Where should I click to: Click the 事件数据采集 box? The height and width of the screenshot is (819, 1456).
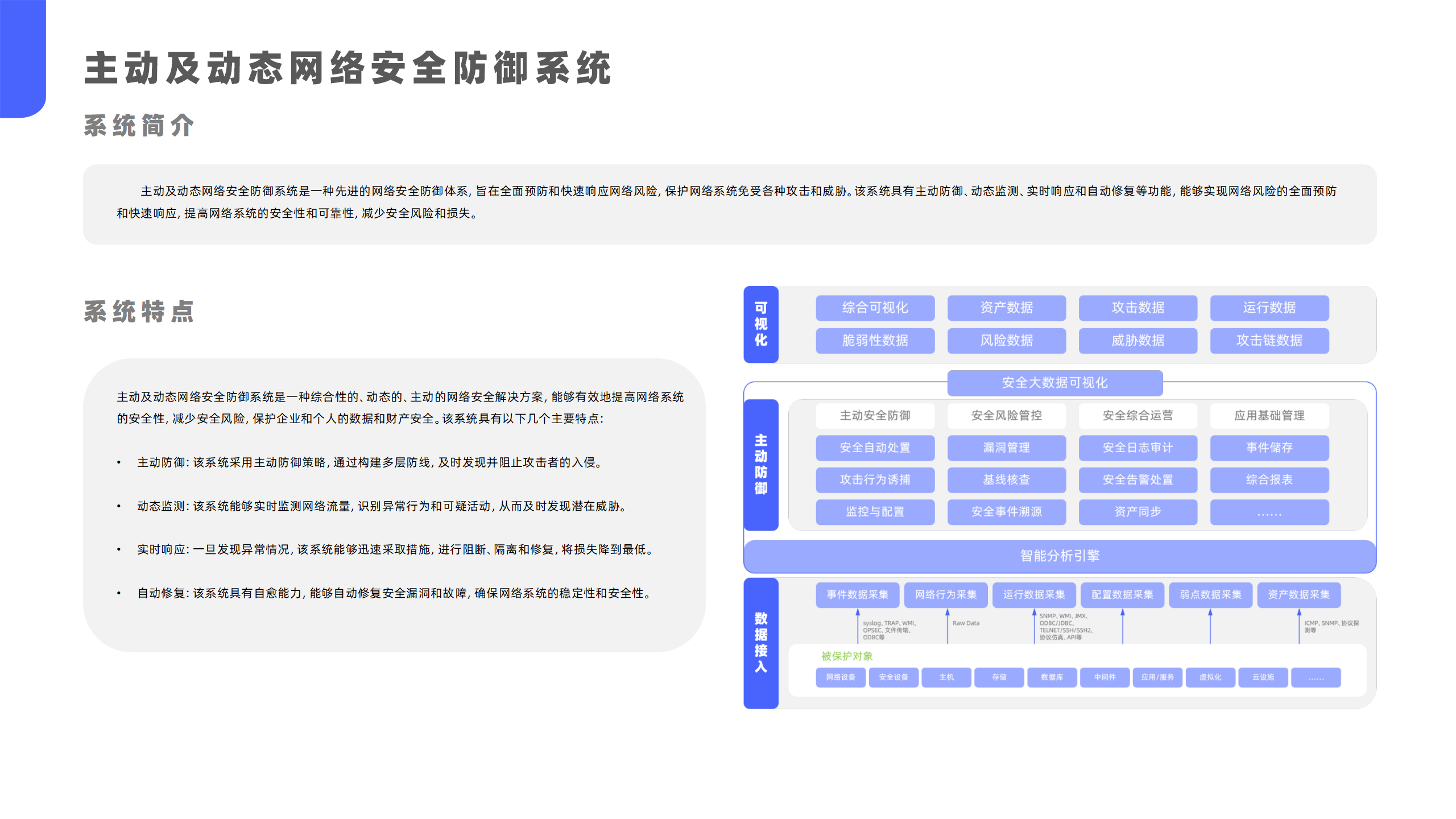coord(858,595)
